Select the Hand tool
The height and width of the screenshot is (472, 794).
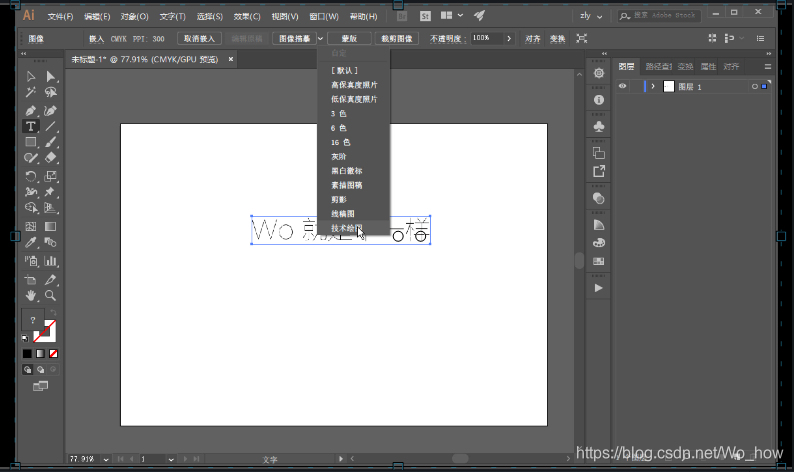(x=31, y=295)
